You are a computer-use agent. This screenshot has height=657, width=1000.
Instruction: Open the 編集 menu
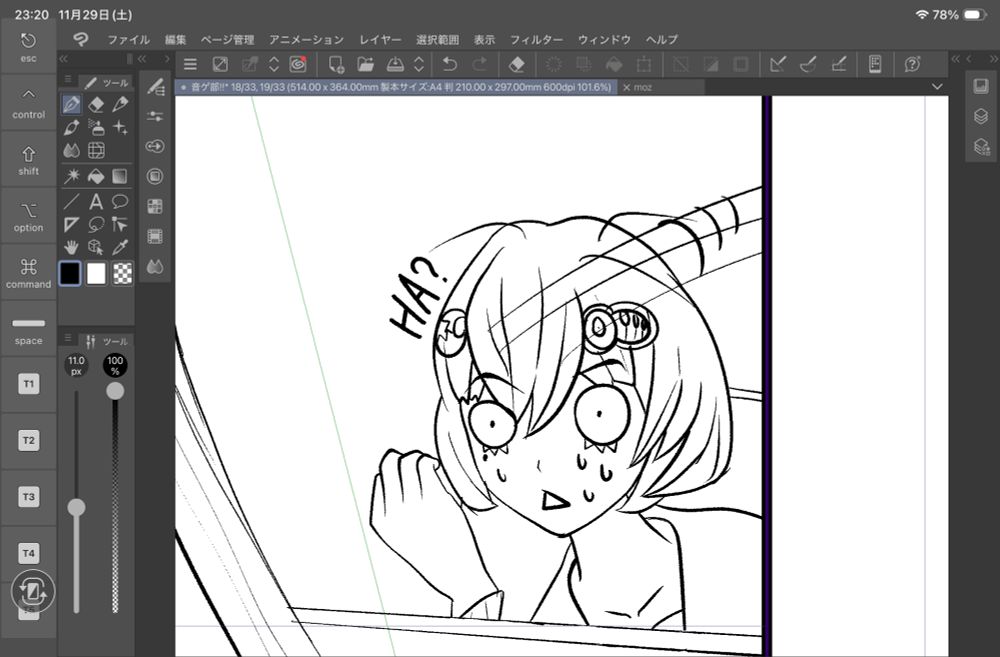pos(175,40)
